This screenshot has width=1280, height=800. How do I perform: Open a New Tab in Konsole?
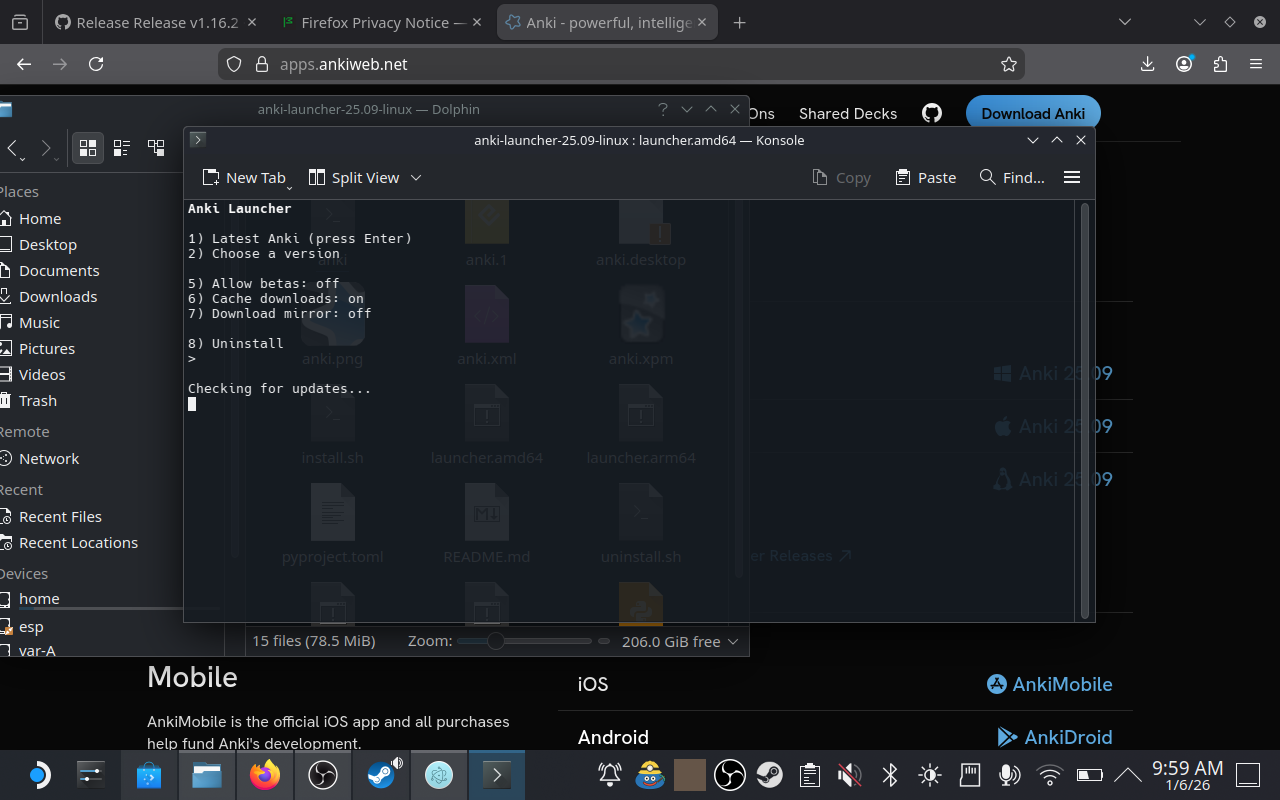click(246, 177)
